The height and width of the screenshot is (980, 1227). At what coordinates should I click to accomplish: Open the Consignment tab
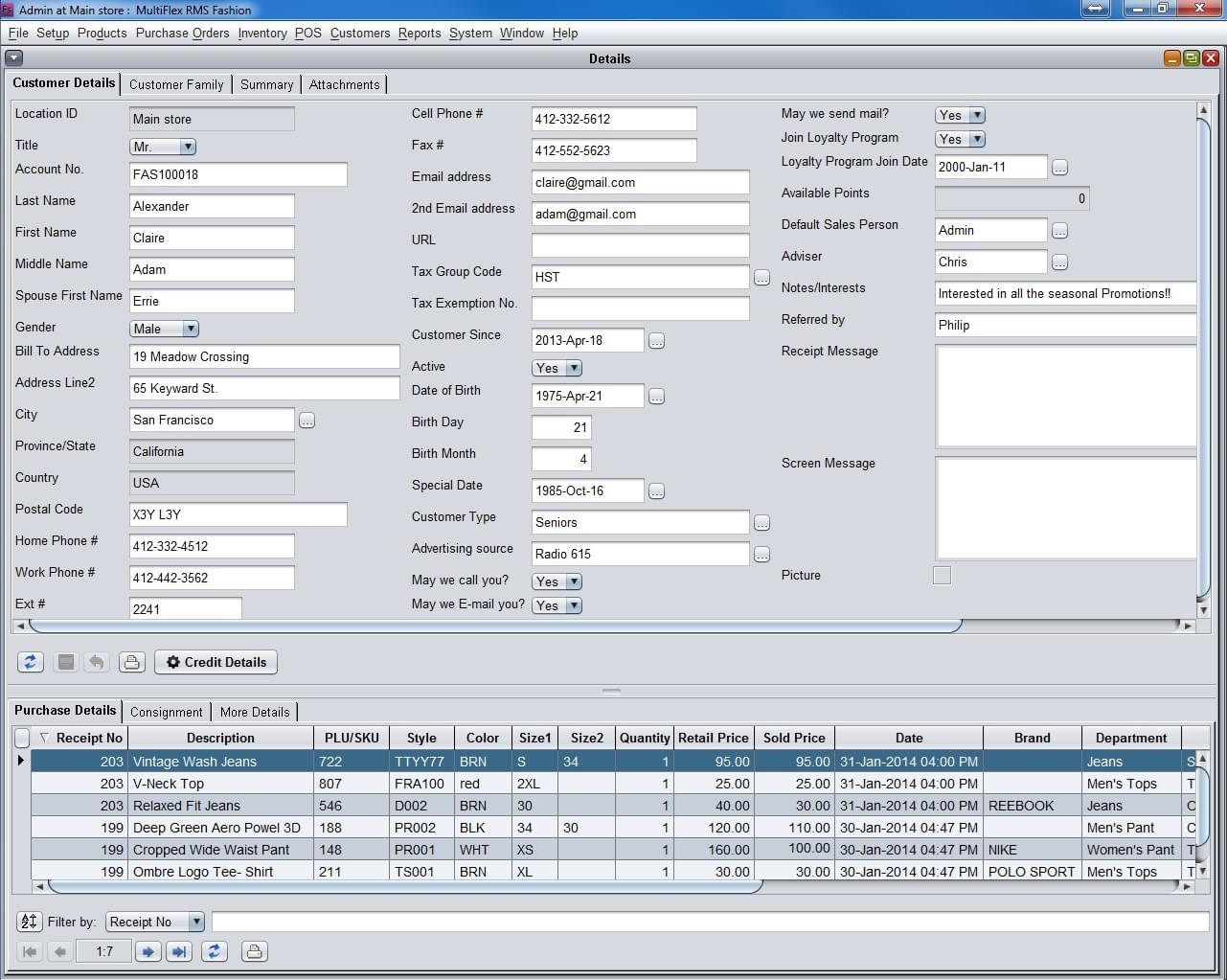click(x=167, y=712)
